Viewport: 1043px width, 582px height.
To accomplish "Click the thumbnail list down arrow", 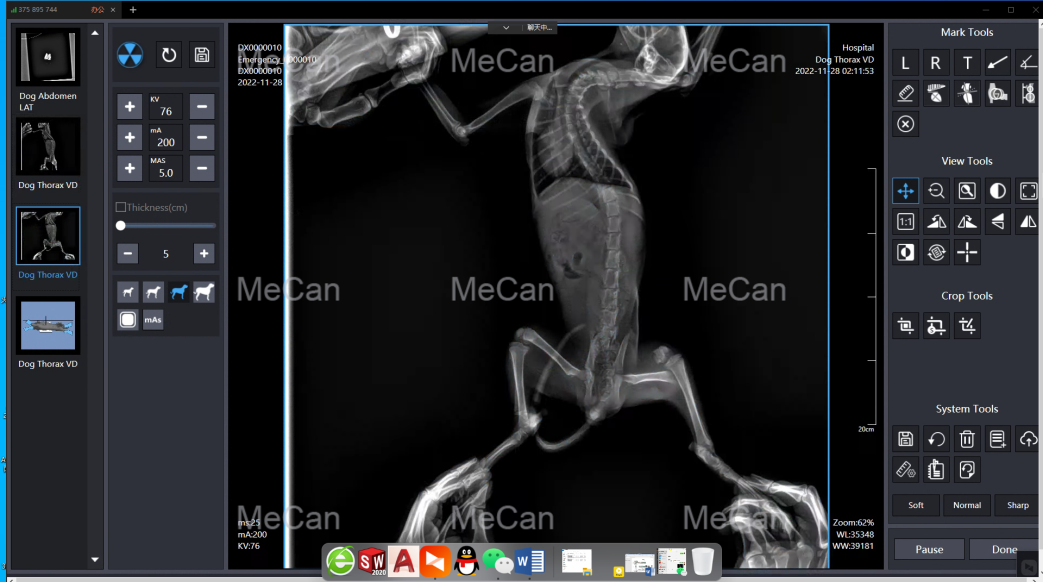I will (95, 559).
